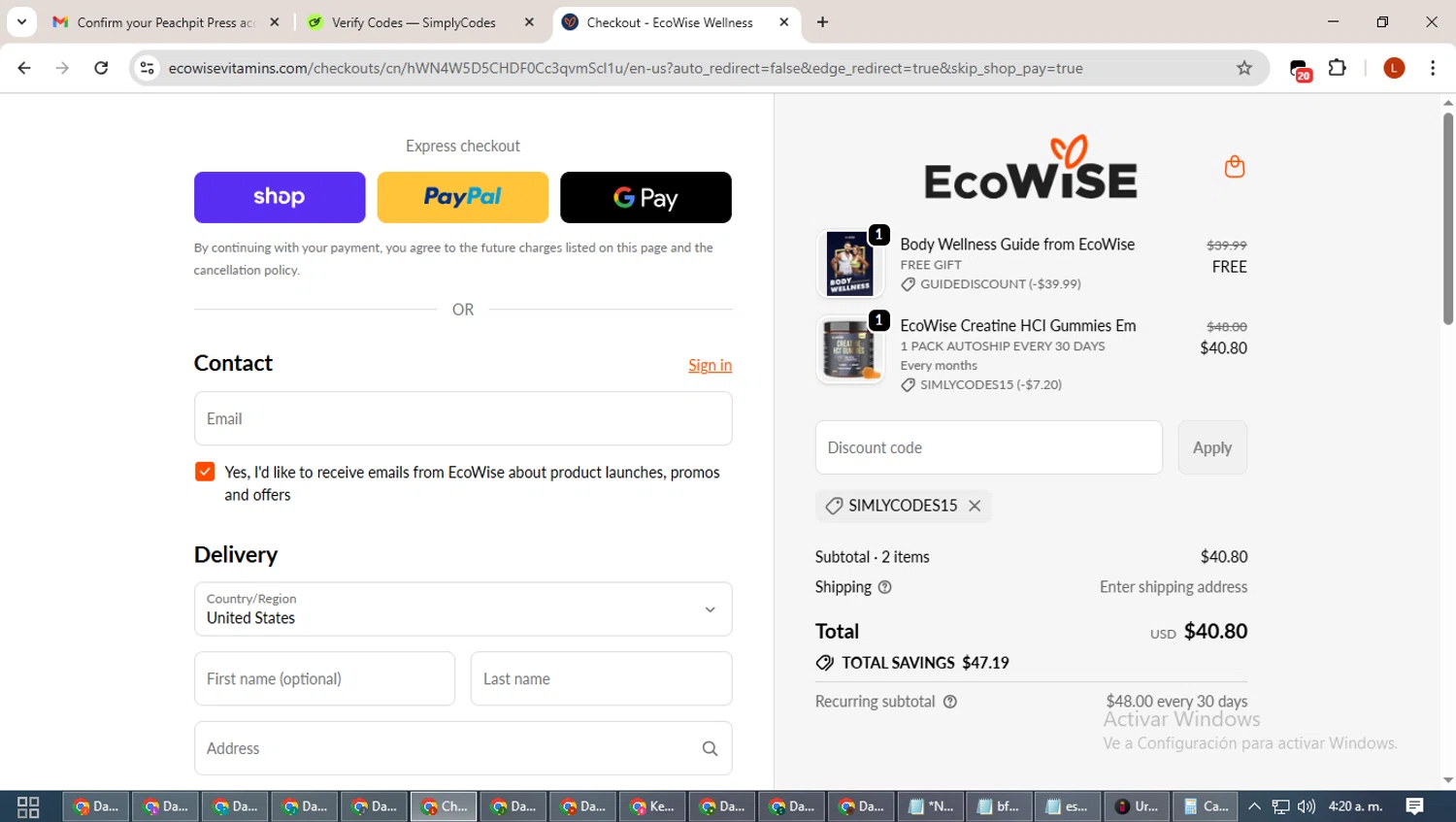Click the page vertical scrollbar thumb

click(x=1448, y=218)
